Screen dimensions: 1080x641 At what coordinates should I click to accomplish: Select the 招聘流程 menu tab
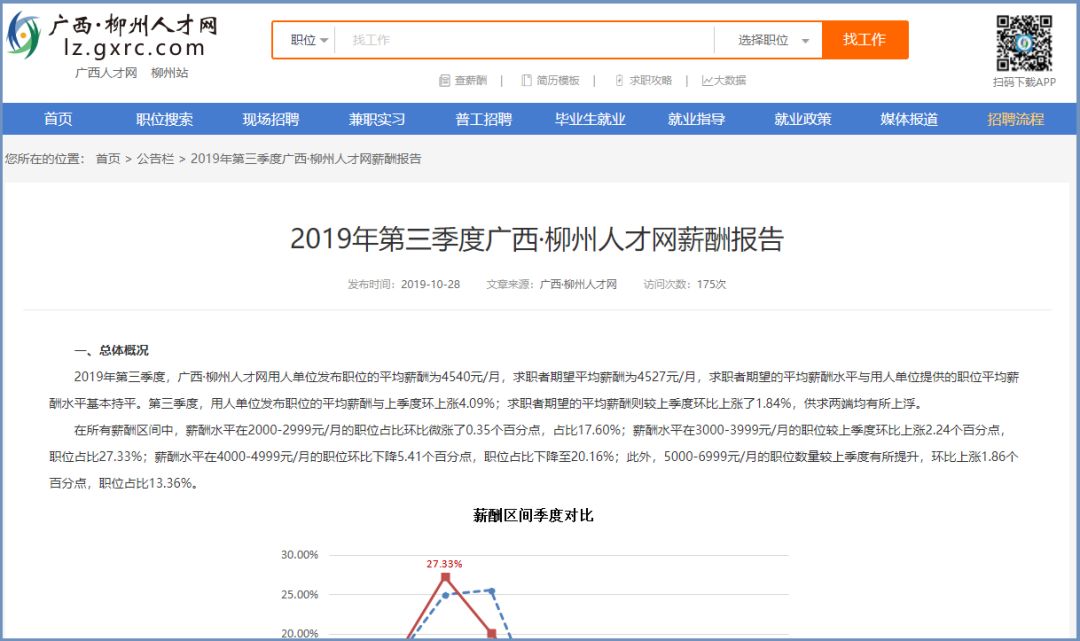tap(1014, 118)
